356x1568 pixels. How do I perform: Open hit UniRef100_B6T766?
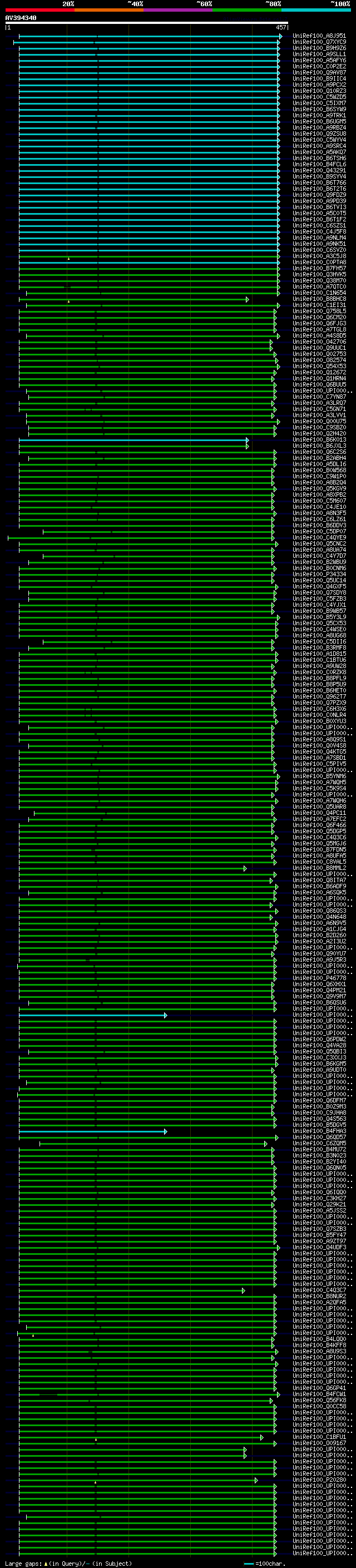tap(319, 182)
